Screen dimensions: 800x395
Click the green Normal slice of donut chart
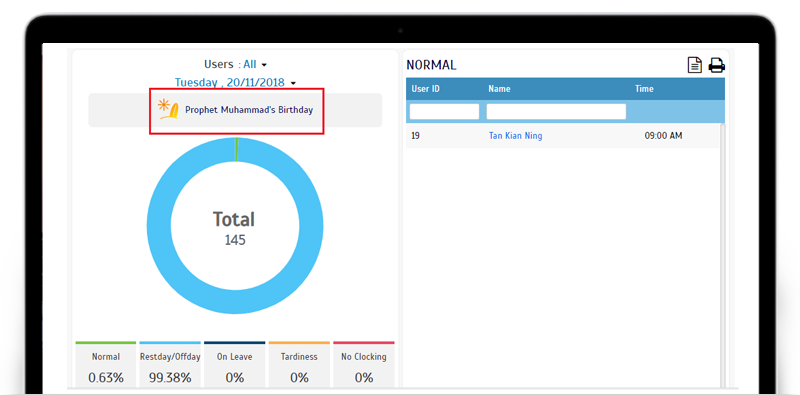point(236,149)
